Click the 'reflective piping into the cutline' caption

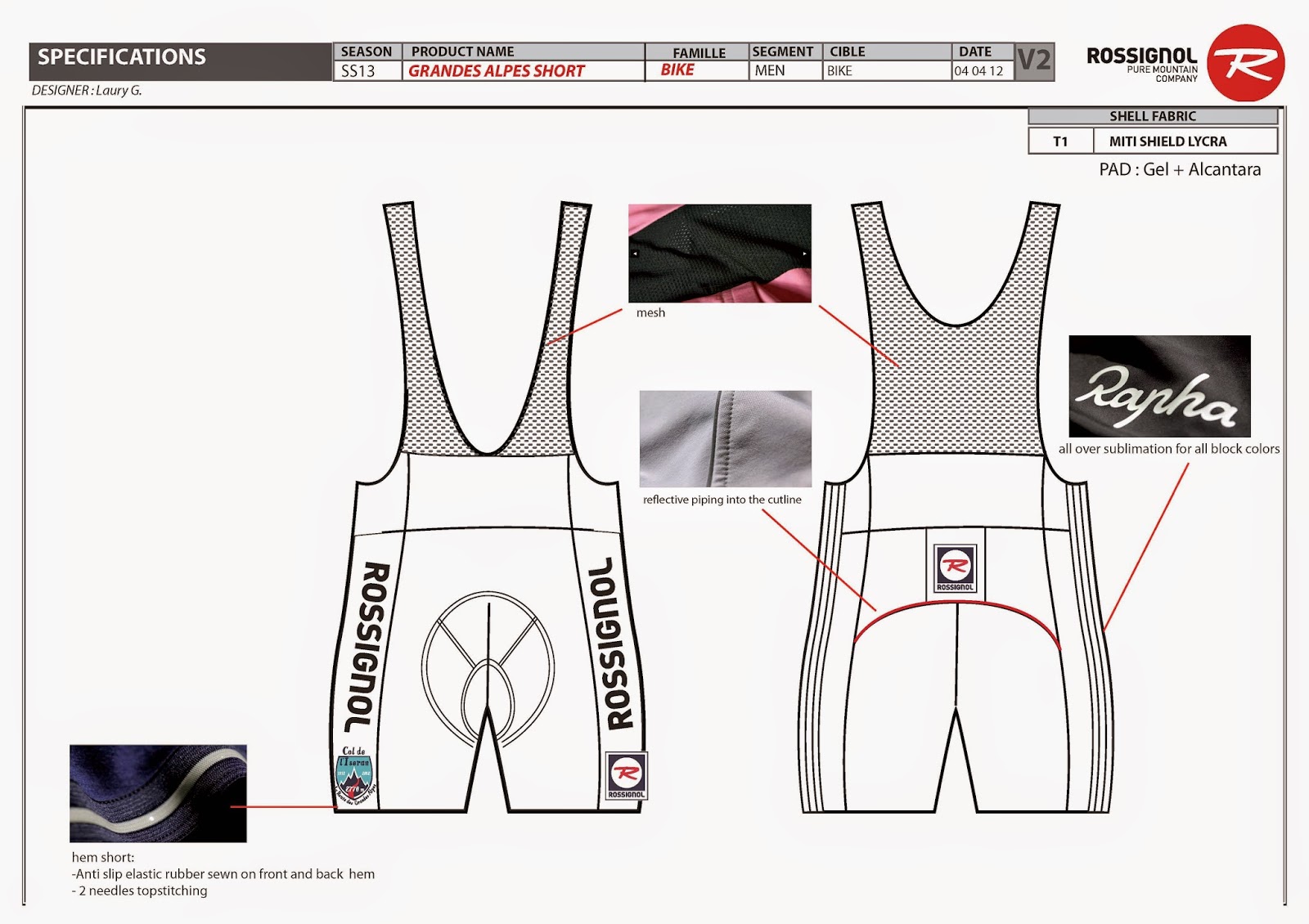tap(722, 500)
